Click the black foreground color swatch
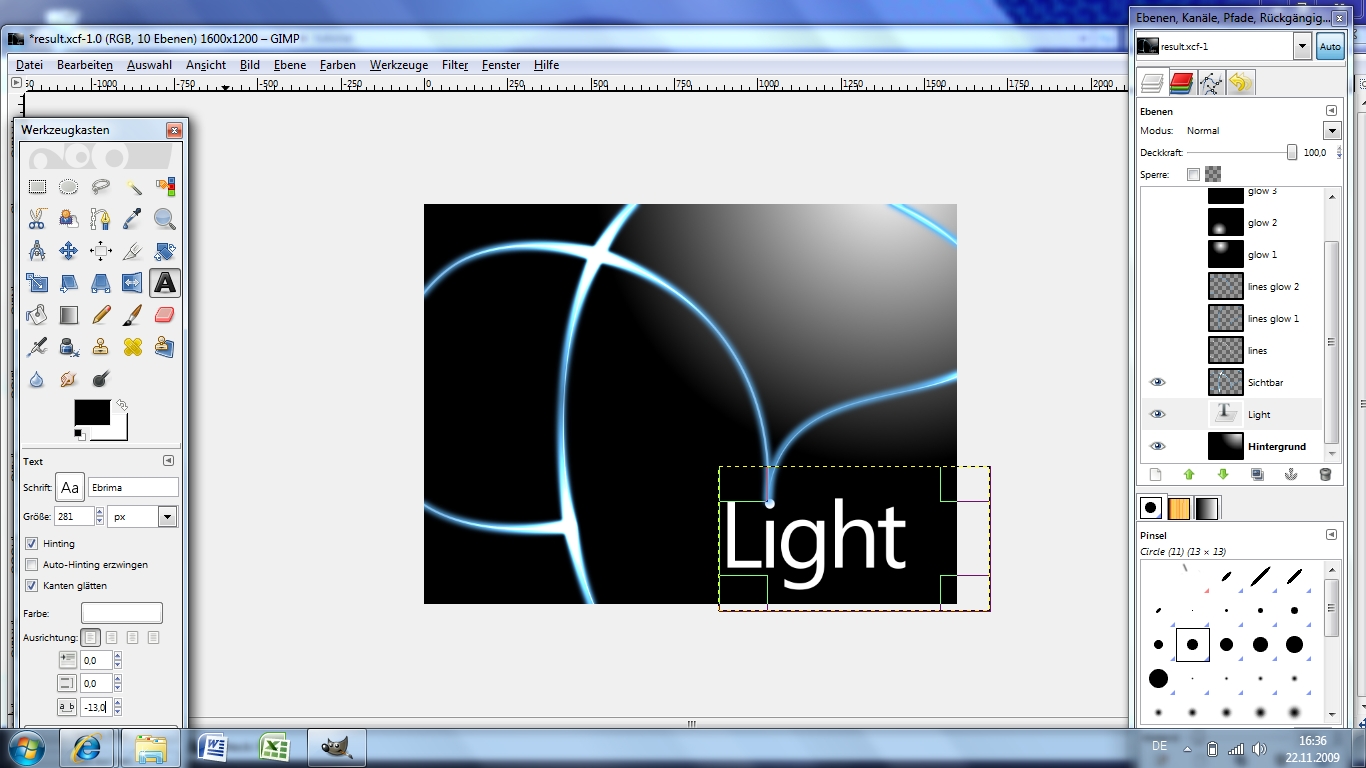 92,412
